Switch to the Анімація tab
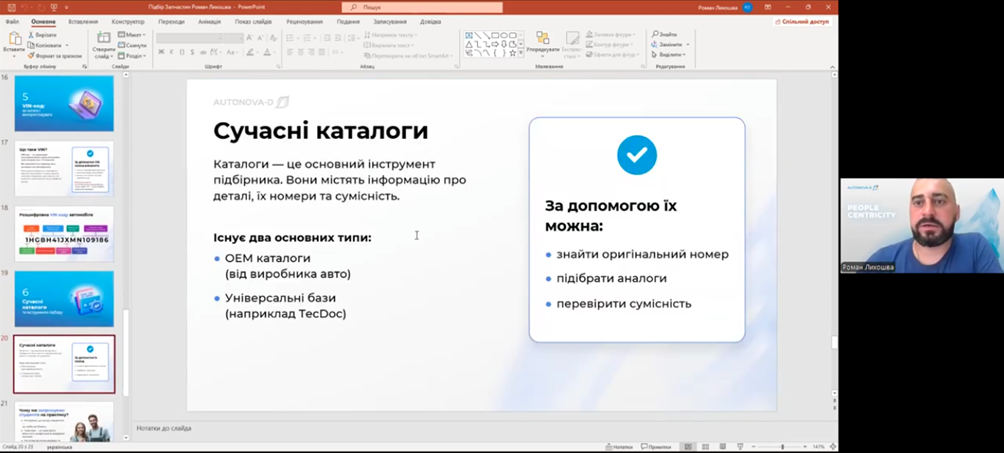 pos(209,21)
